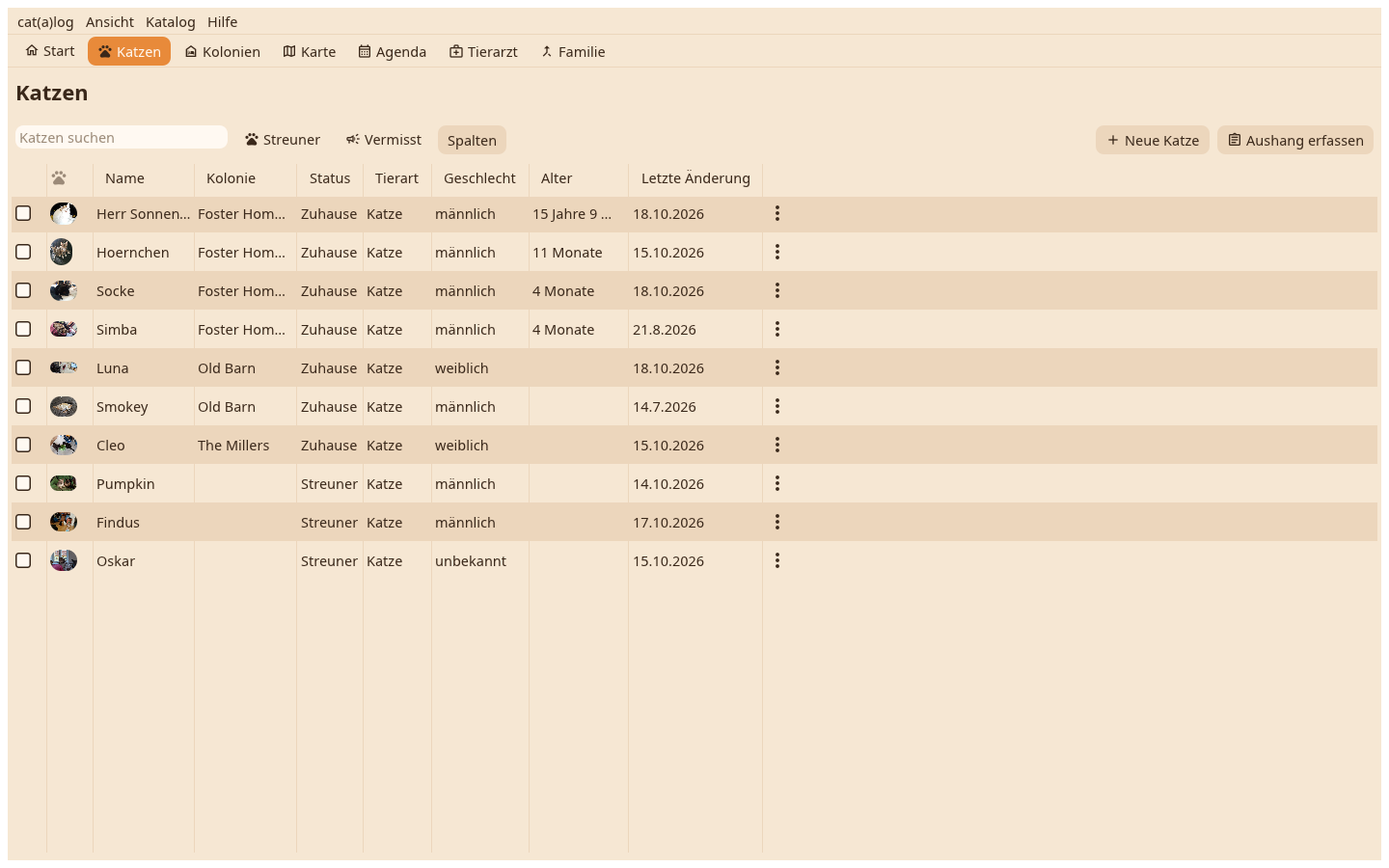Image resolution: width=1389 pixels, height=868 pixels.
Task: Open the three-dot menu for Findus
Action: point(777,522)
